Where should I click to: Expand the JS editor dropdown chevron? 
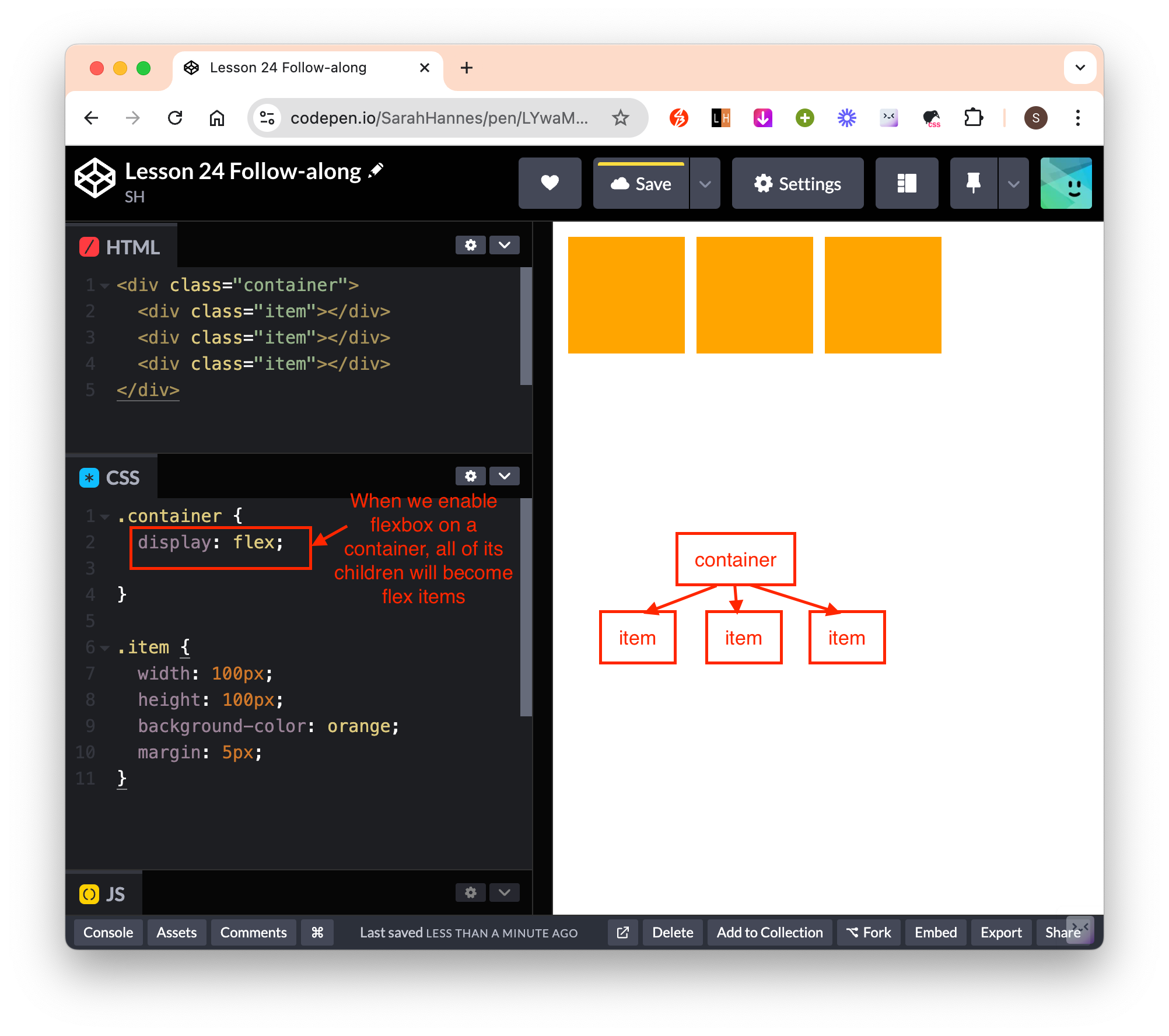pyautogui.click(x=505, y=892)
